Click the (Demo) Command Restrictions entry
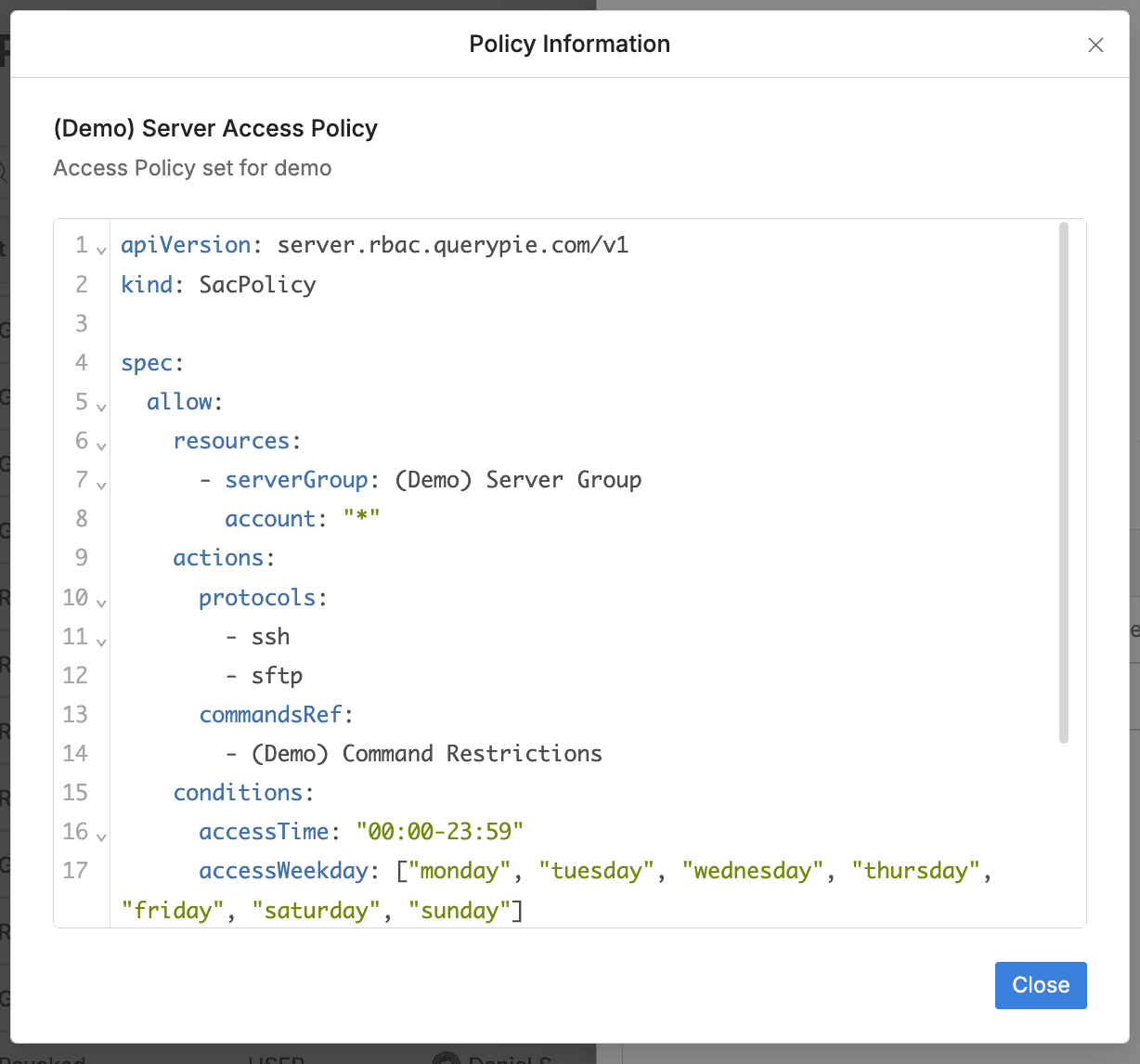 pyautogui.click(x=427, y=754)
